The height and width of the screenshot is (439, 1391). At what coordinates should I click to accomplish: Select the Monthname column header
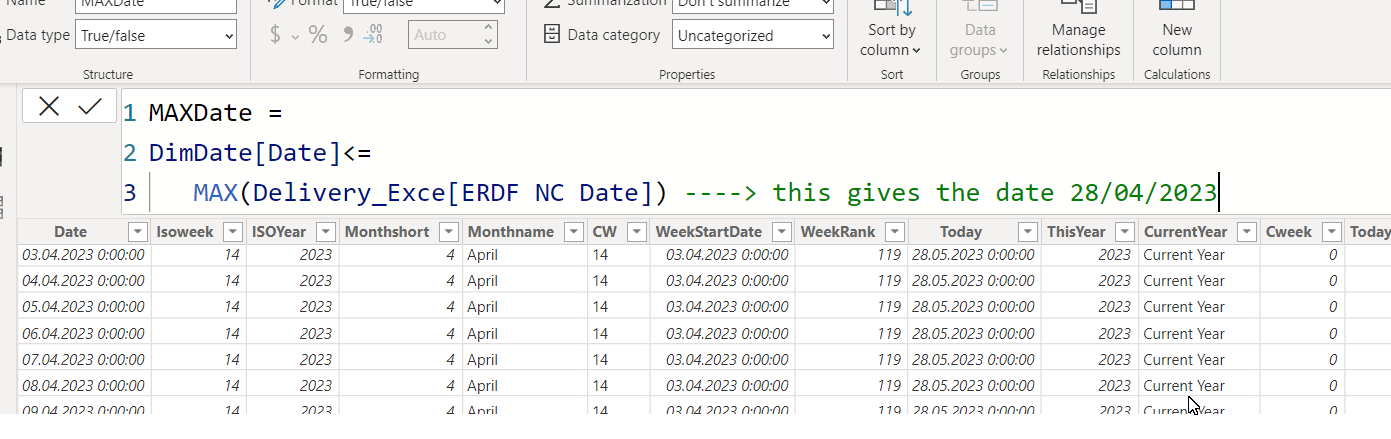click(510, 232)
